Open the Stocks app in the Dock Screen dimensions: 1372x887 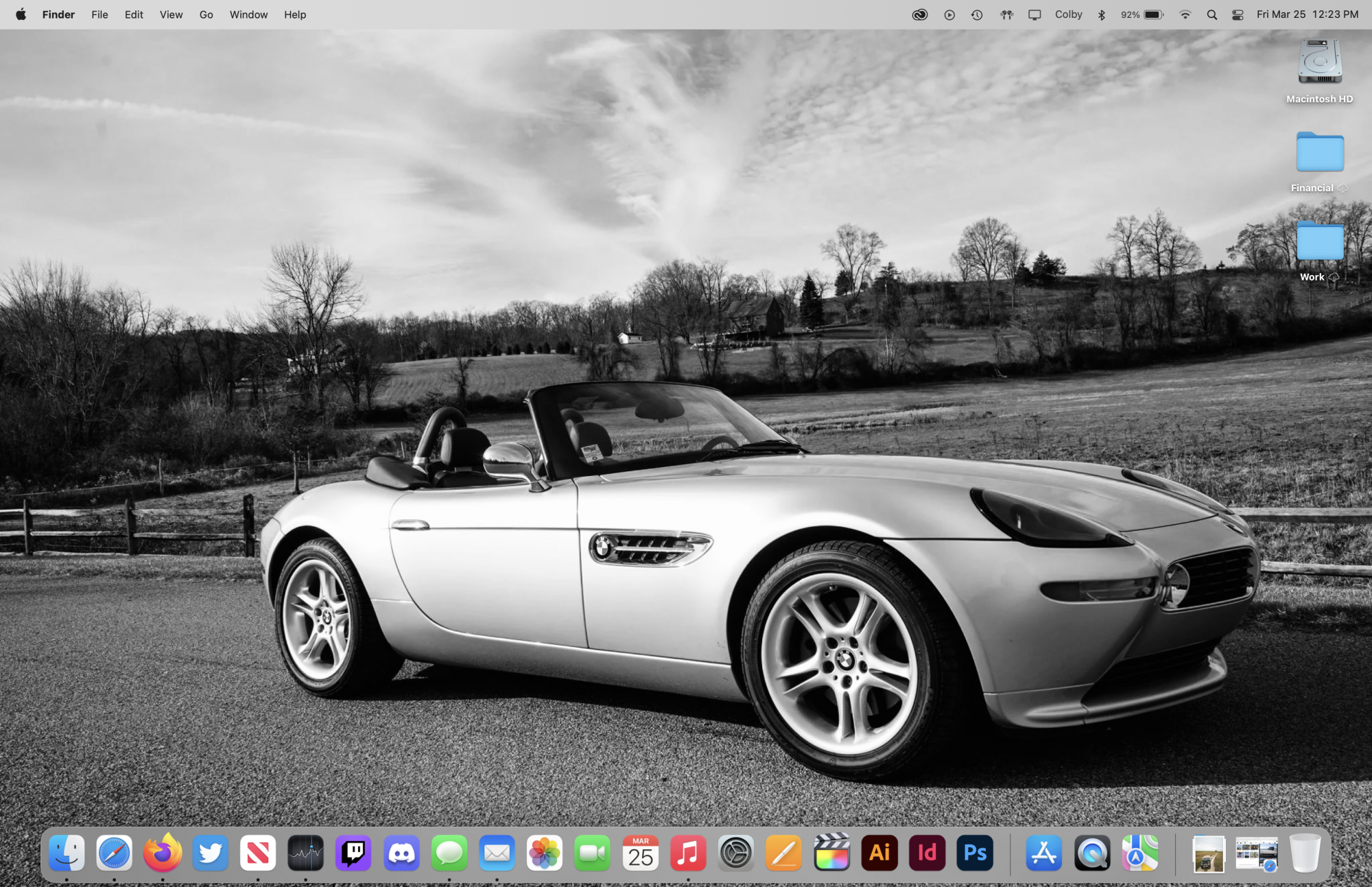305,853
